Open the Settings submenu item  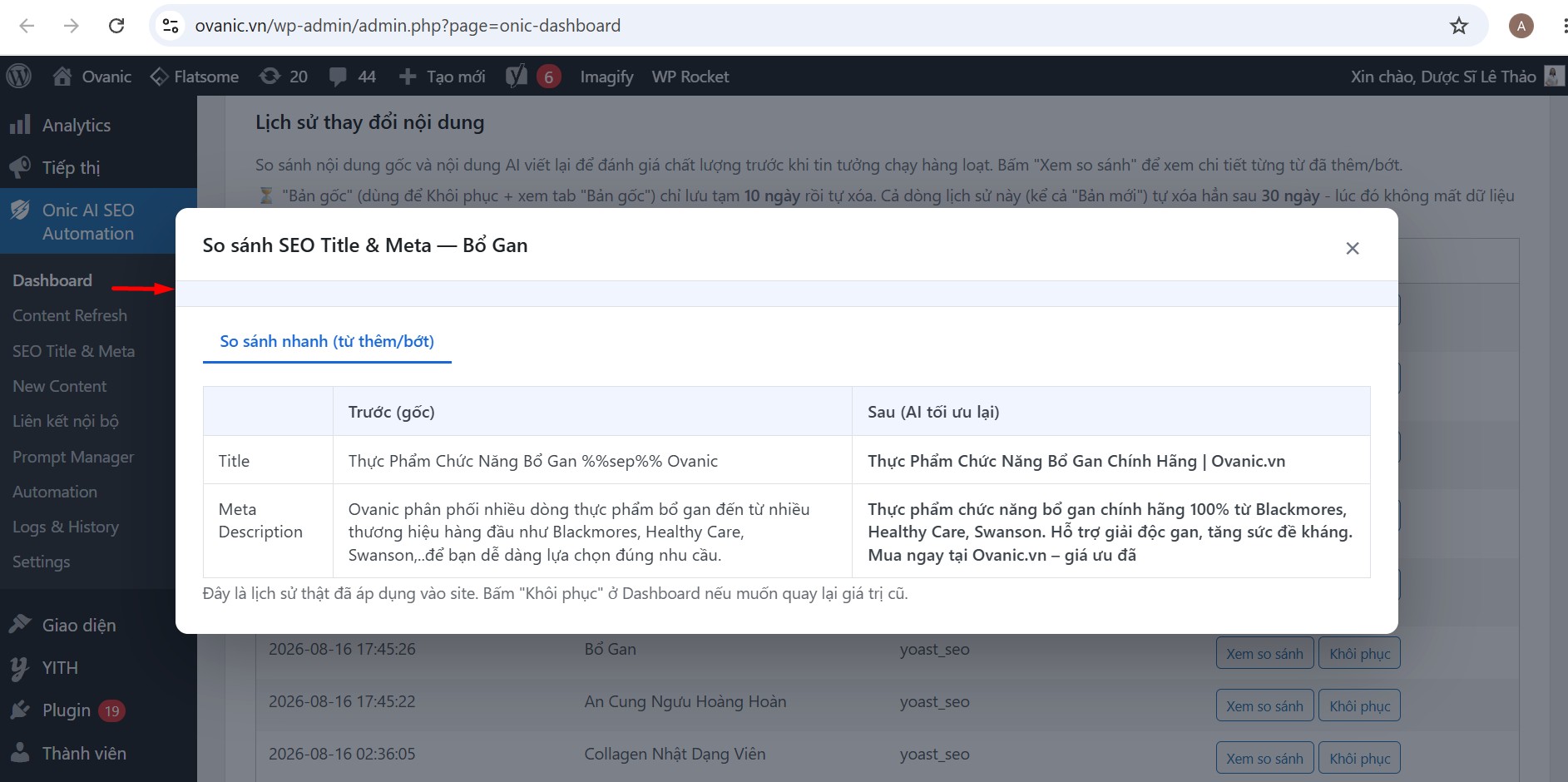pos(42,562)
